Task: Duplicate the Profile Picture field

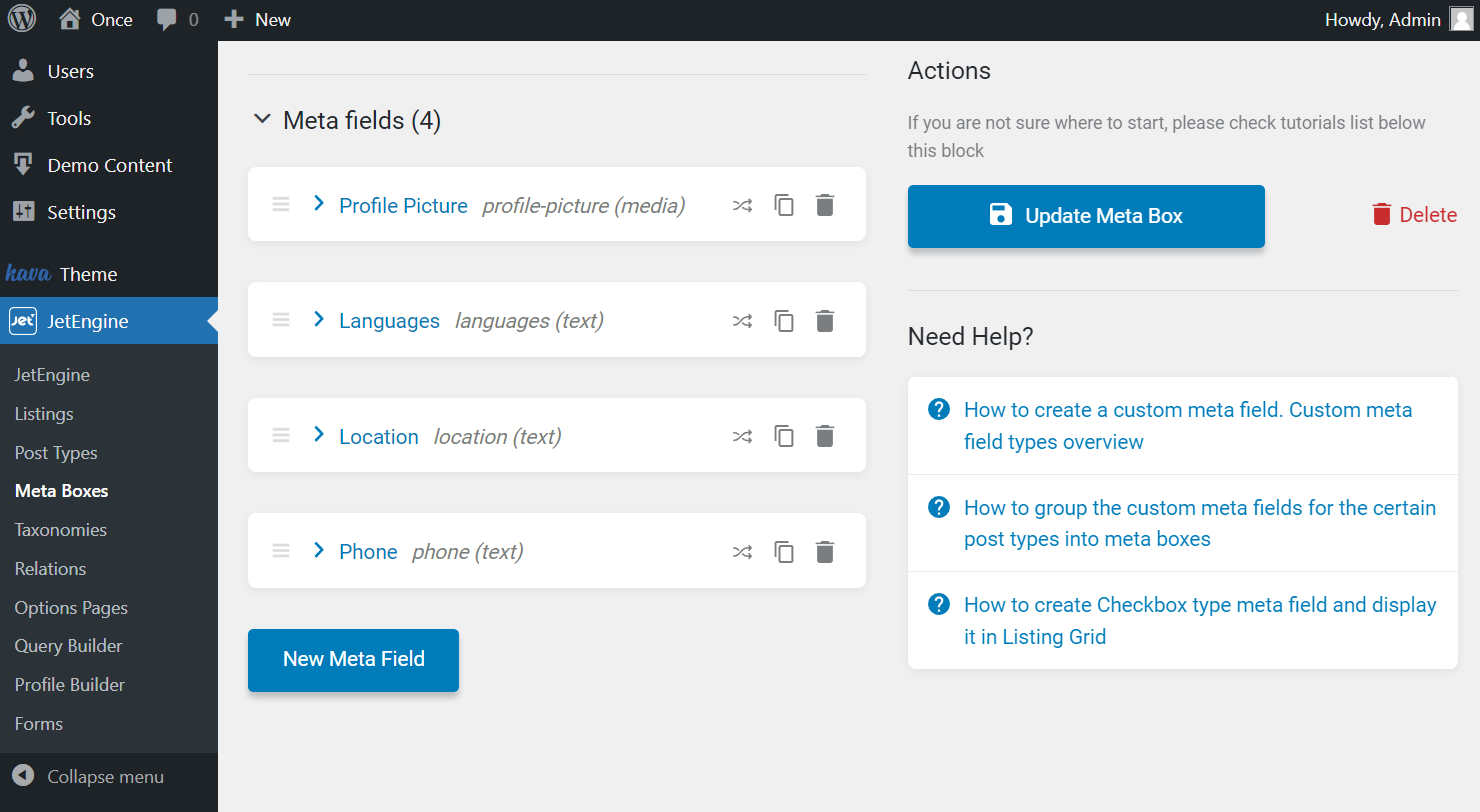Action: click(784, 205)
